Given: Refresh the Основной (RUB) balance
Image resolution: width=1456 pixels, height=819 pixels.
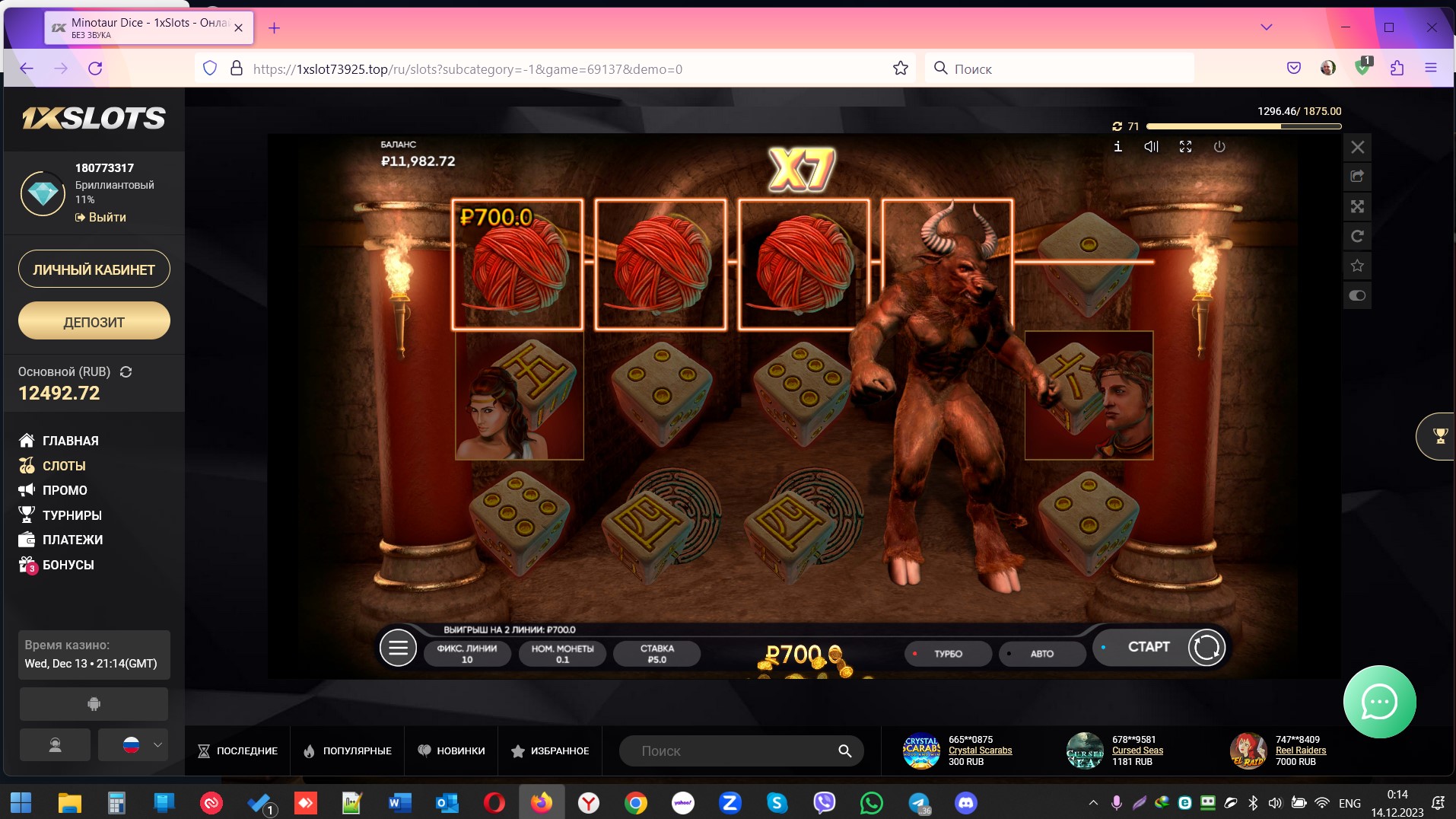Looking at the screenshot, I should click(x=126, y=372).
